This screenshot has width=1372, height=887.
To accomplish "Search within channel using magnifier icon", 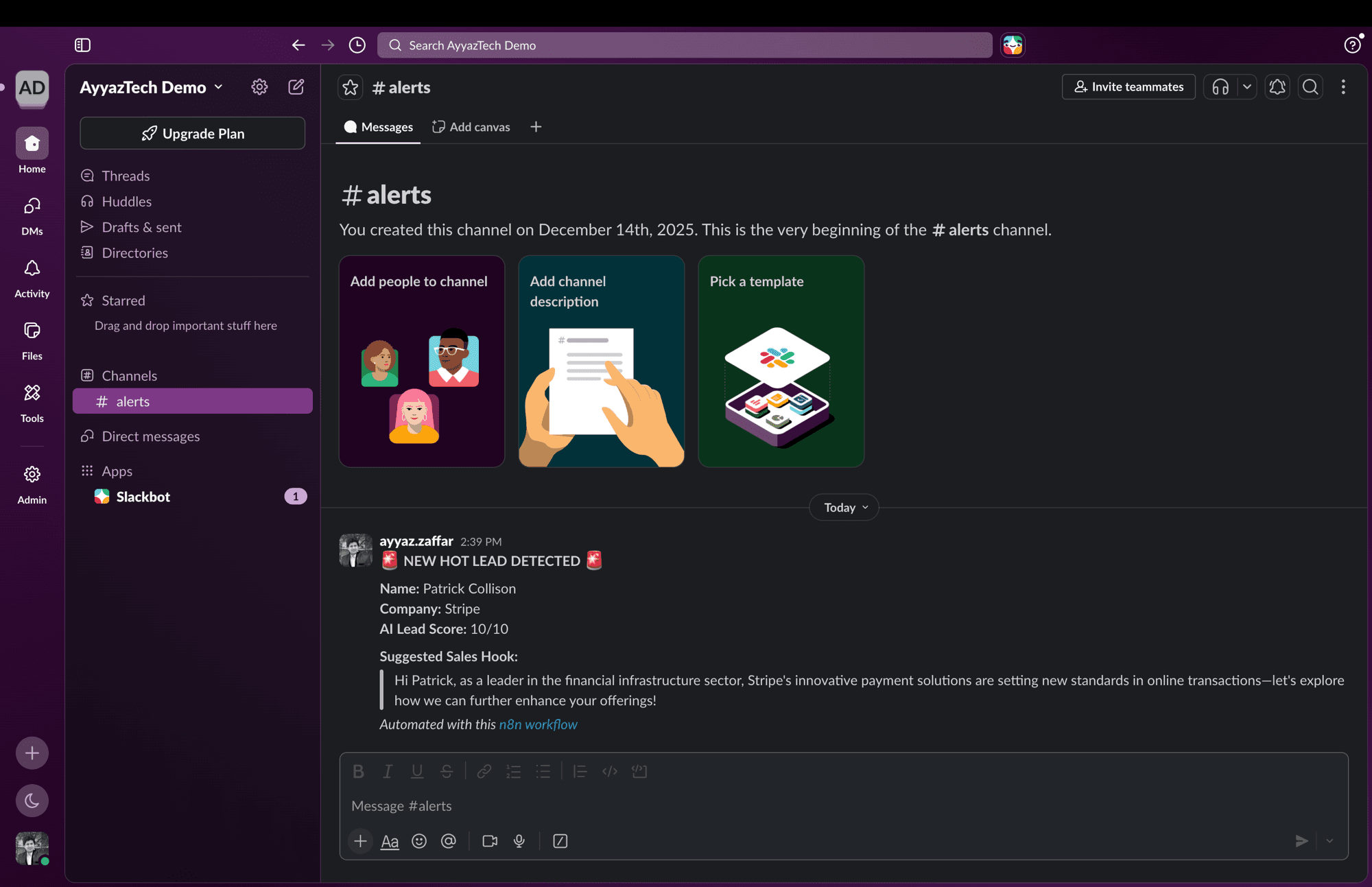I will pyautogui.click(x=1310, y=87).
